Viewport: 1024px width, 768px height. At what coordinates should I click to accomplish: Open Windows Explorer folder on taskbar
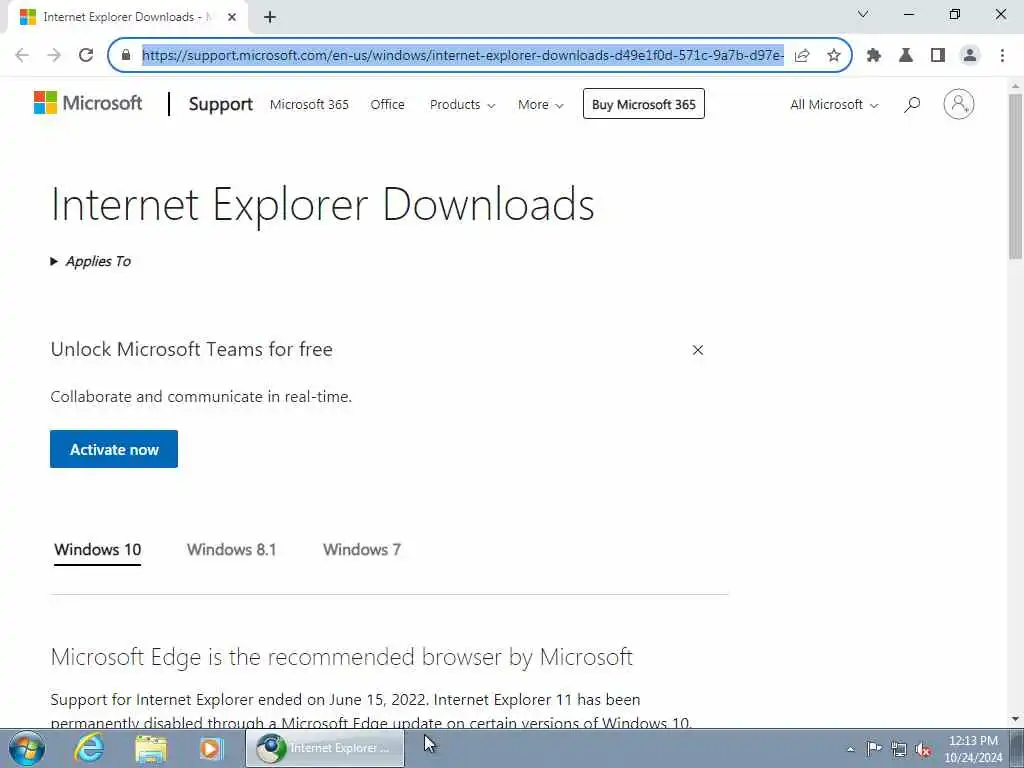tap(151, 748)
